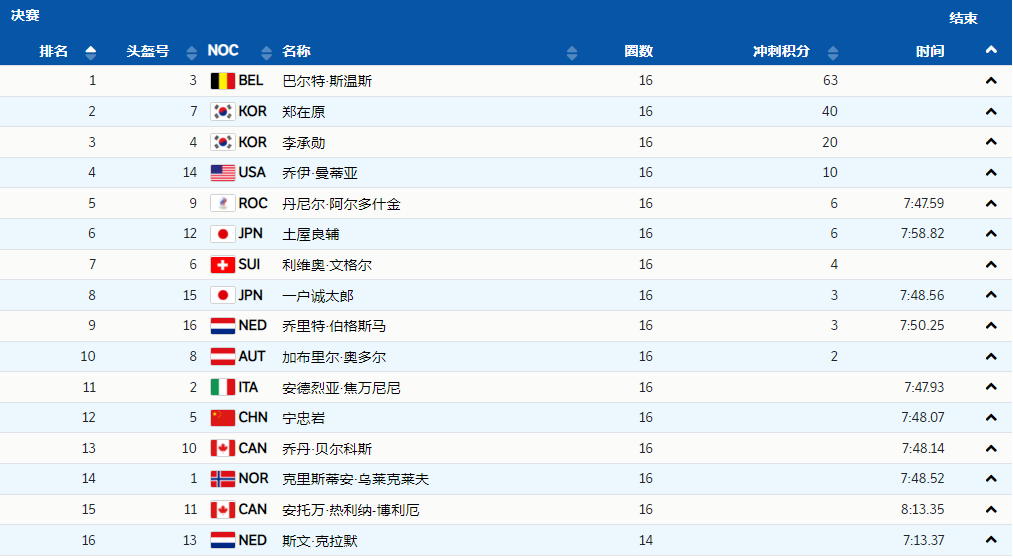Sort by 名称 column sort arrows
This screenshot has width=1013, height=559.
[x=572, y=52]
